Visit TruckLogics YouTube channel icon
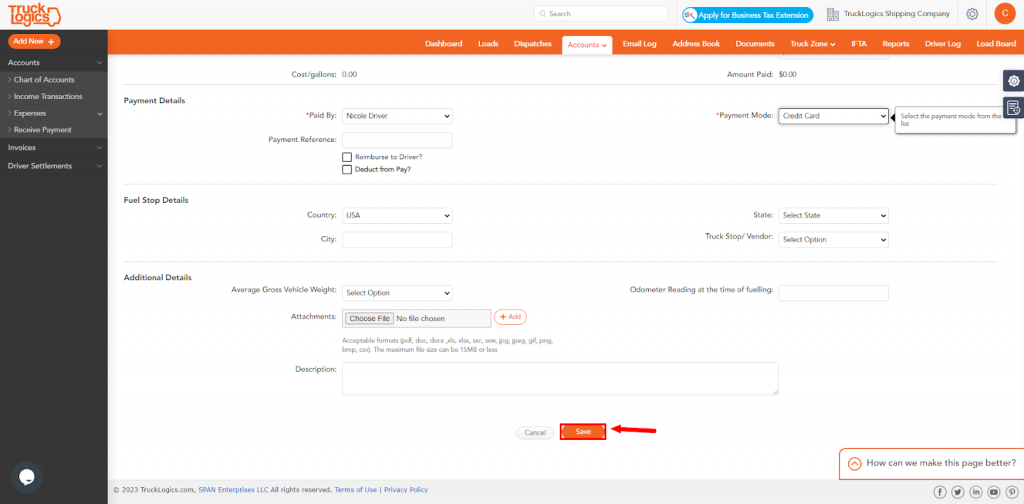Viewport: 1024px width, 504px height. point(993,492)
